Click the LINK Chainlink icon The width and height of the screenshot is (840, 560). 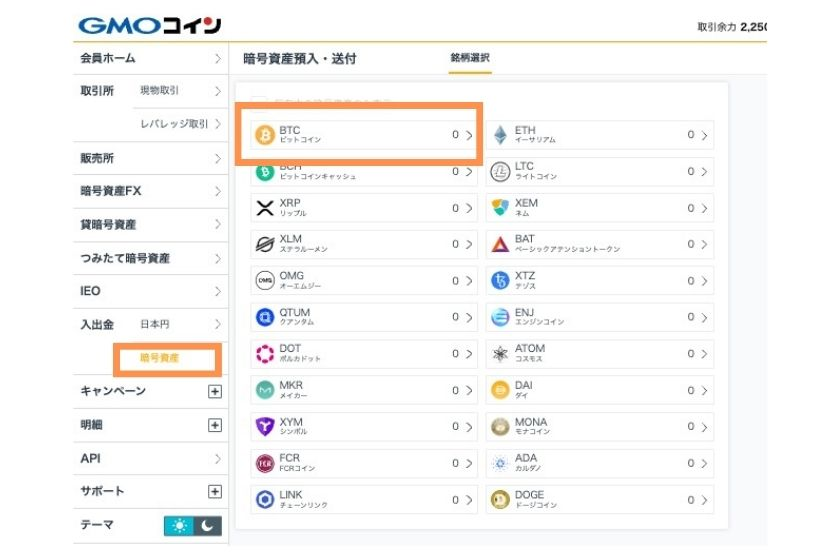click(265, 499)
